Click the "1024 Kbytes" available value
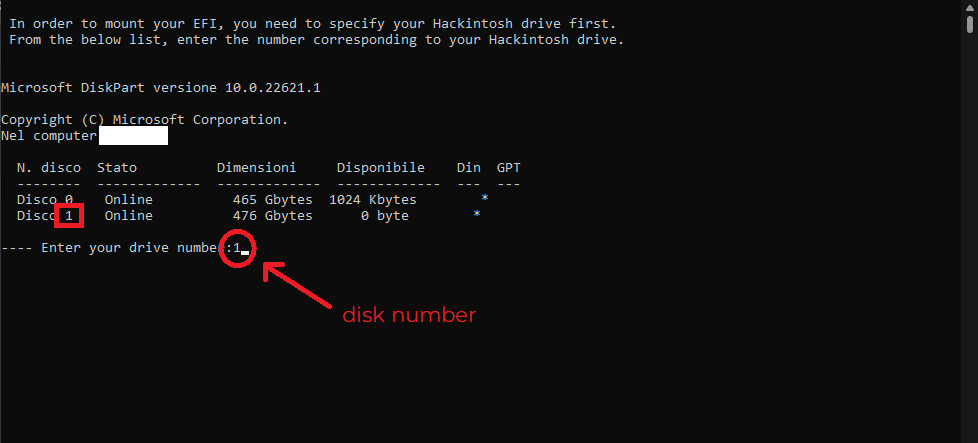The image size is (978, 443). click(372, 200)
